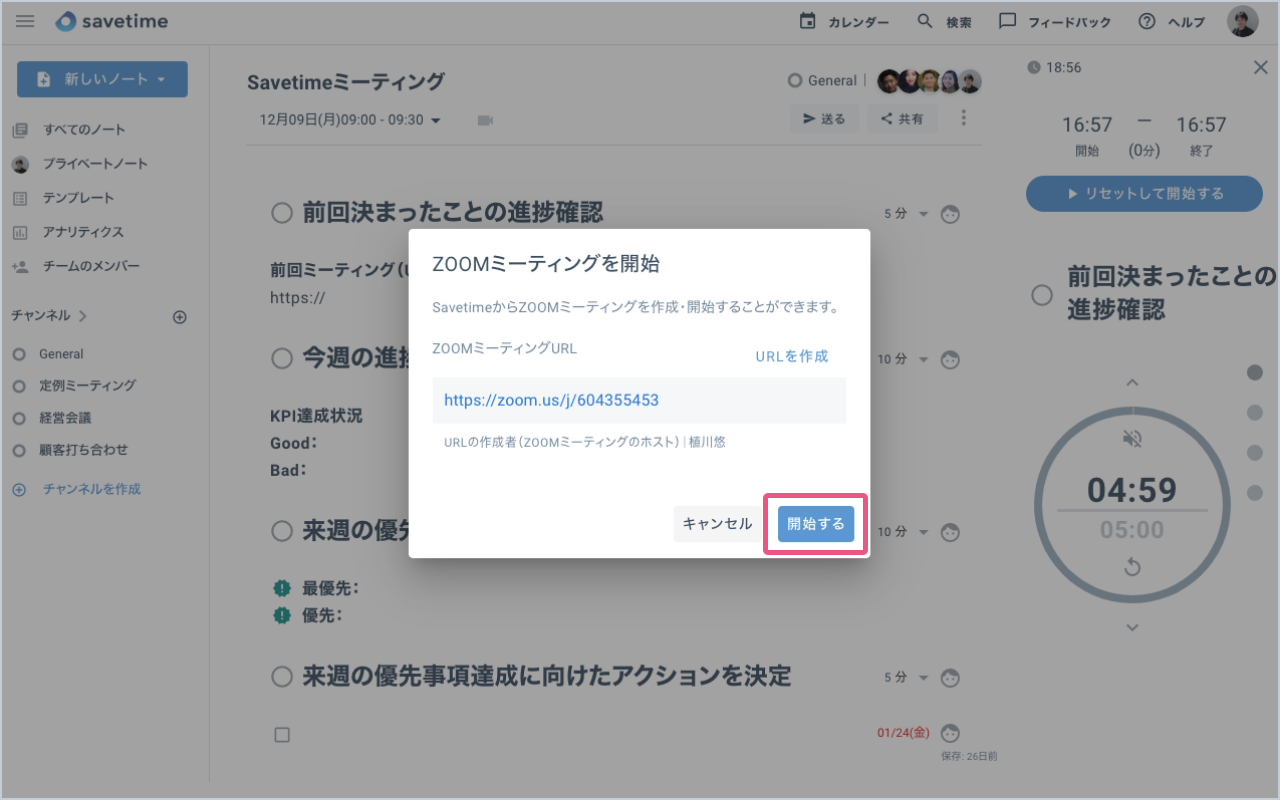Click the 18:56 clock icon
The width and height of the screenshot is (1280, 800).
pos(1033,68)
